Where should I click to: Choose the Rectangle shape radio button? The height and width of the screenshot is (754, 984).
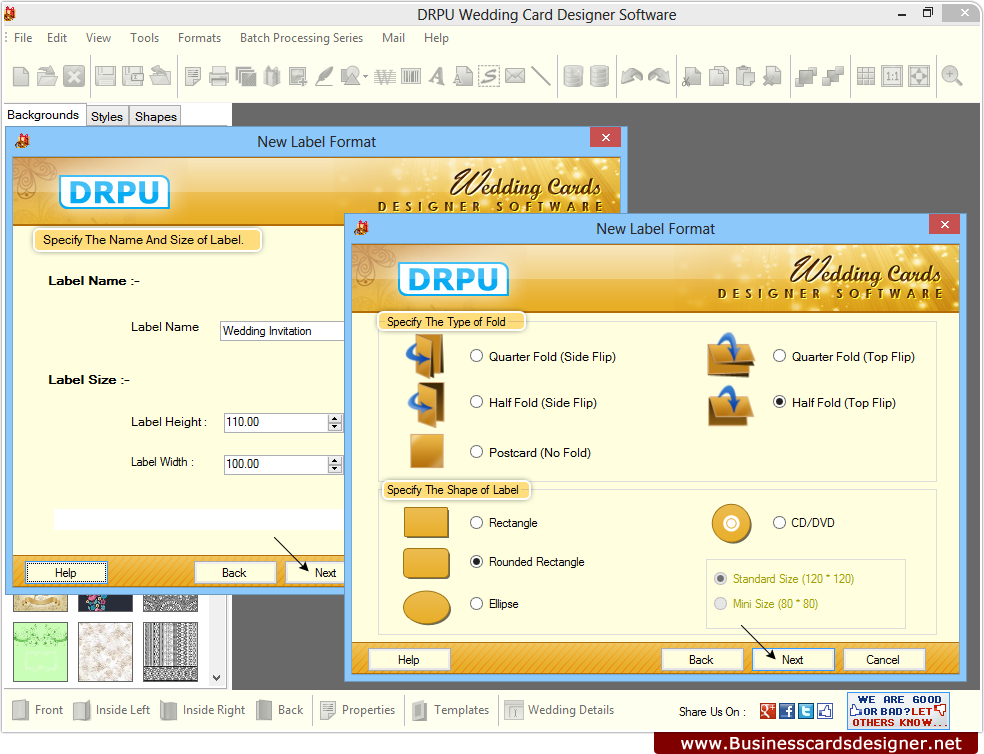(476, 522)
